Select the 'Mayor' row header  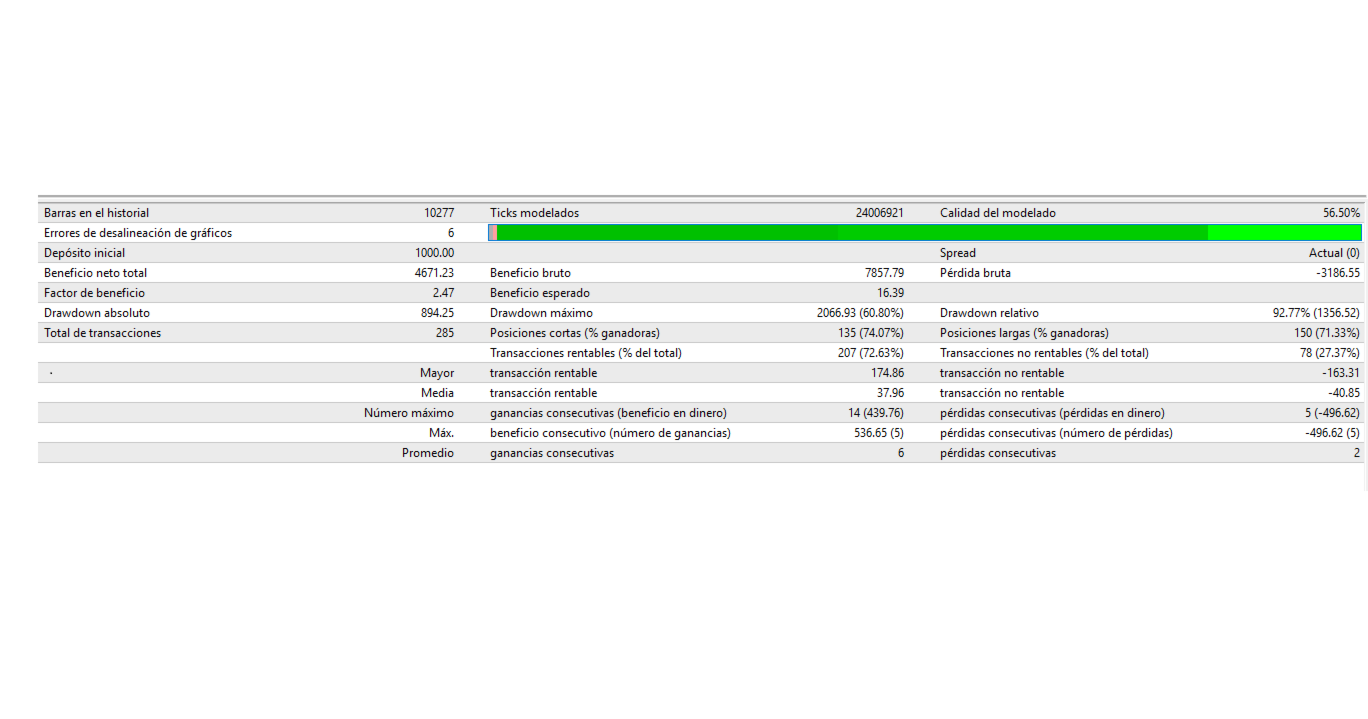[x=437, y=373]
